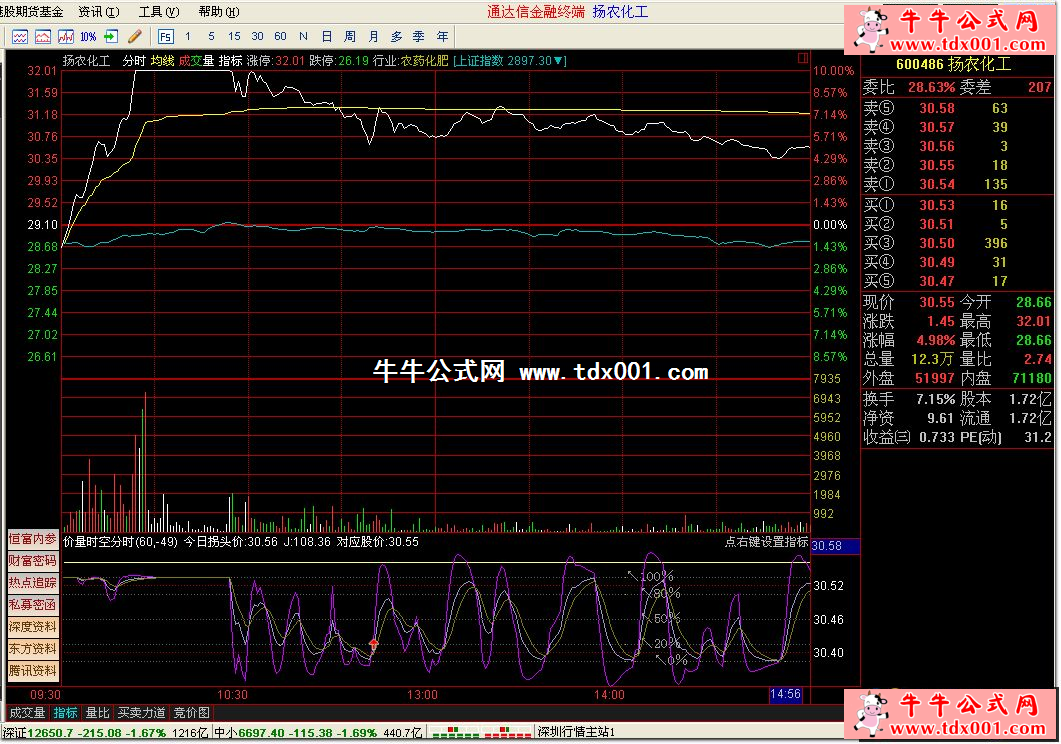Image resolution: width=1061 pixels, height=744 pixels.
Task: Open the 恒富内参 sidebar button
Action: tap(32, 539)
